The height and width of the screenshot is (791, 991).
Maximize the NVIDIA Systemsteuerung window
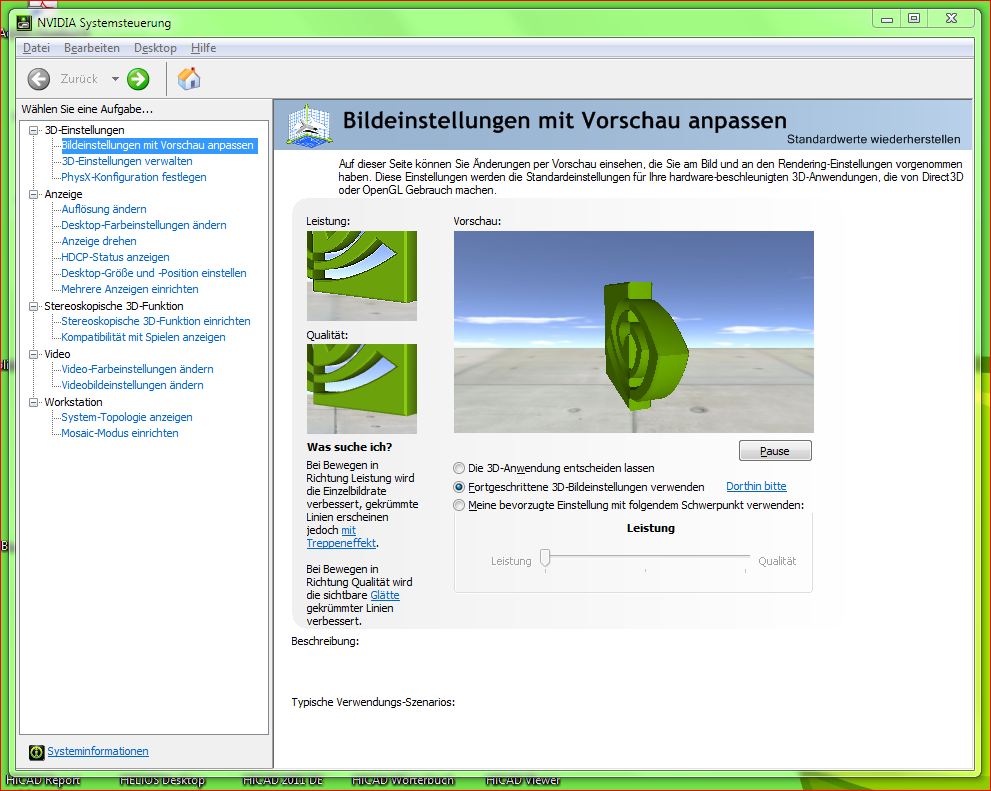914,19
